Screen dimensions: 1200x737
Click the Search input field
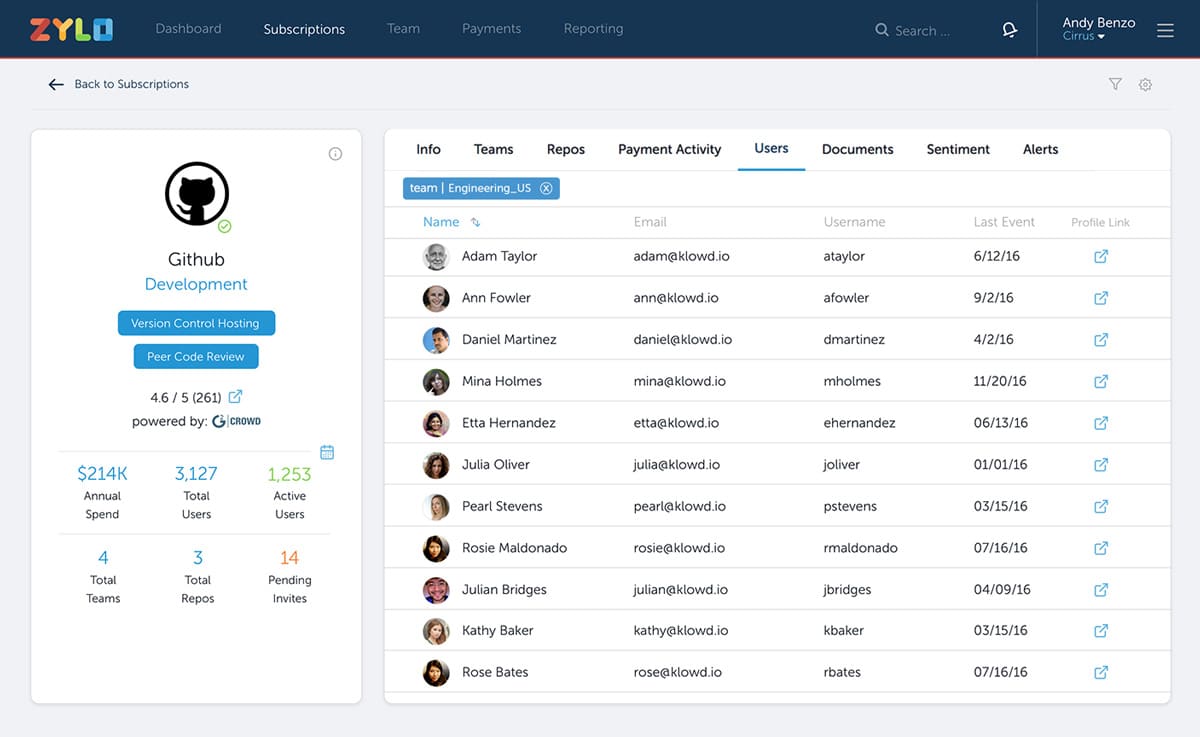point(923,30)
